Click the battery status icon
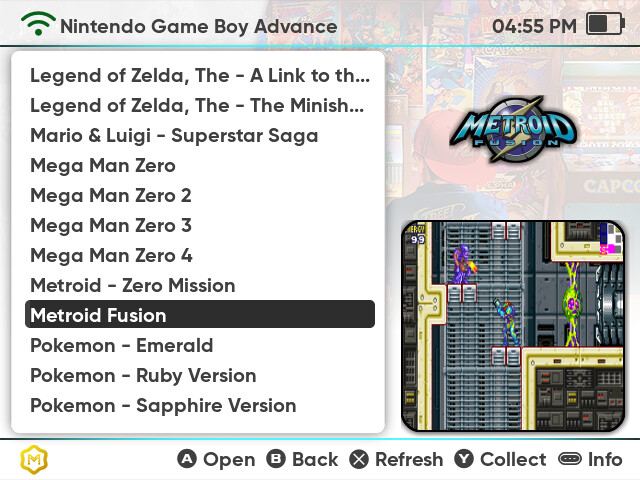The width and height of the screenshot is (640, 480). [604, 24]
